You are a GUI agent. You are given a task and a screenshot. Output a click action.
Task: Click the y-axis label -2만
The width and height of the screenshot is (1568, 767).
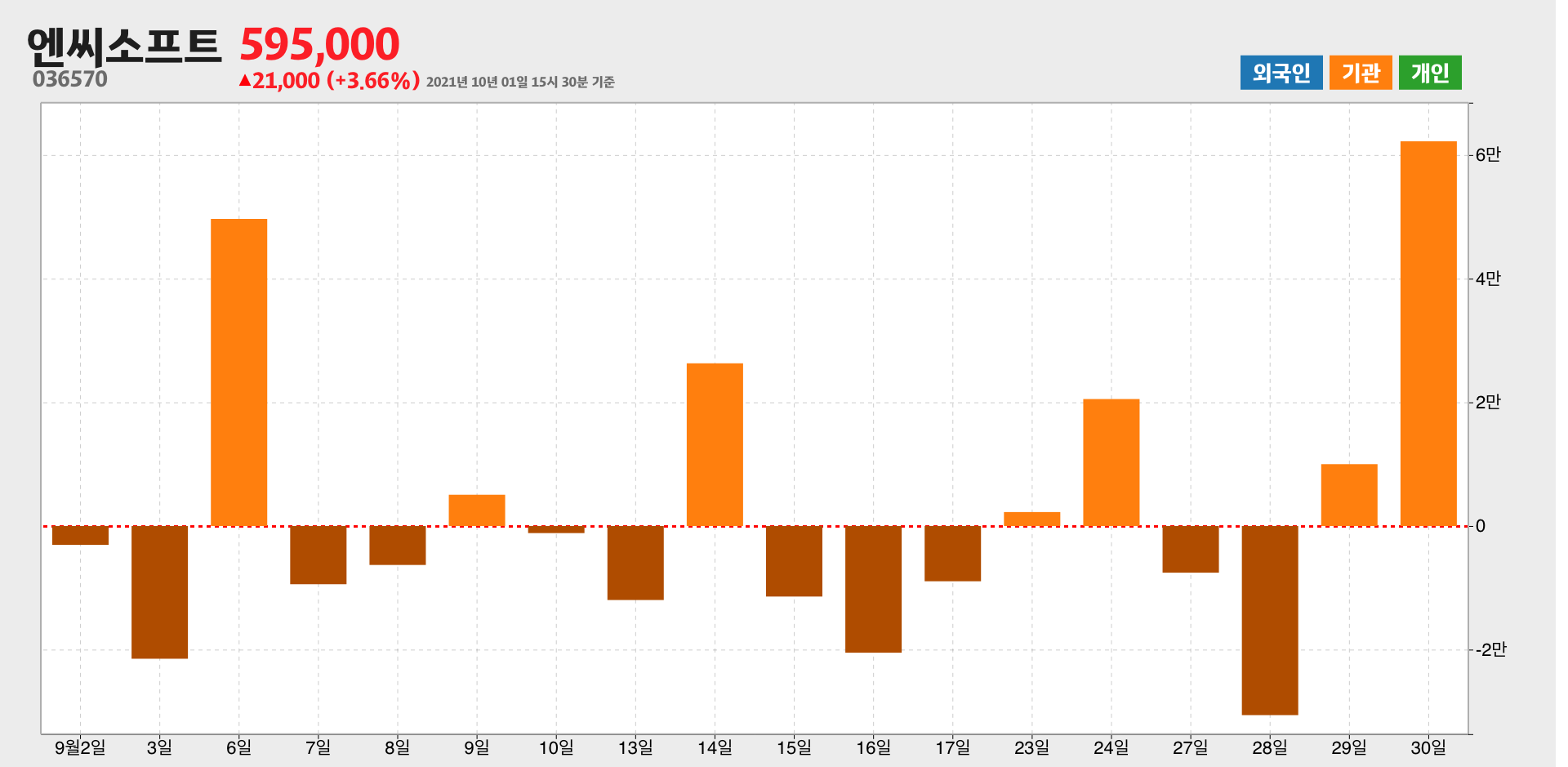tap(1490, 649)
